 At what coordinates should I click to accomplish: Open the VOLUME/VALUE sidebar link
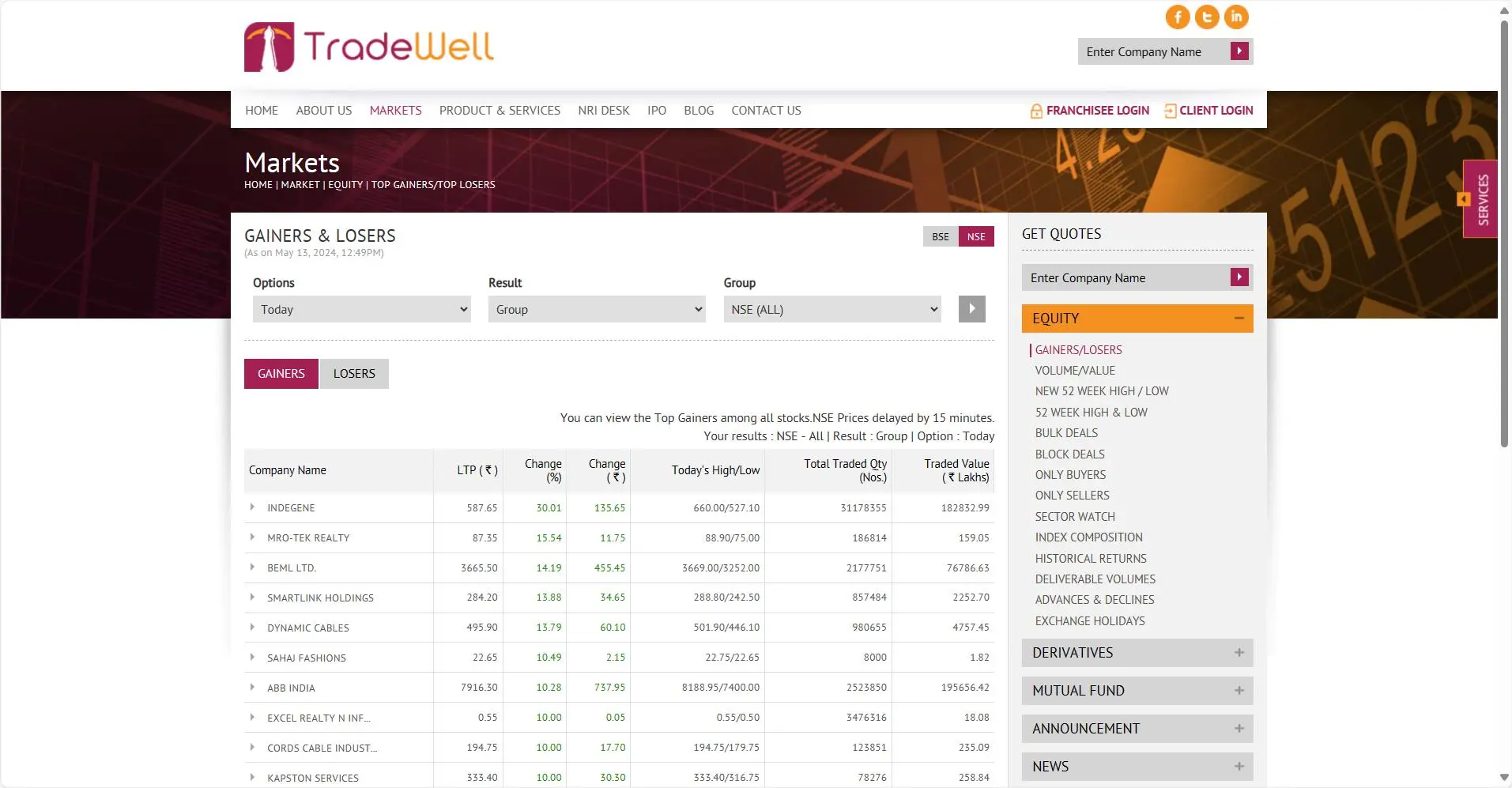pyautogui.click(x=1075, y=371)
